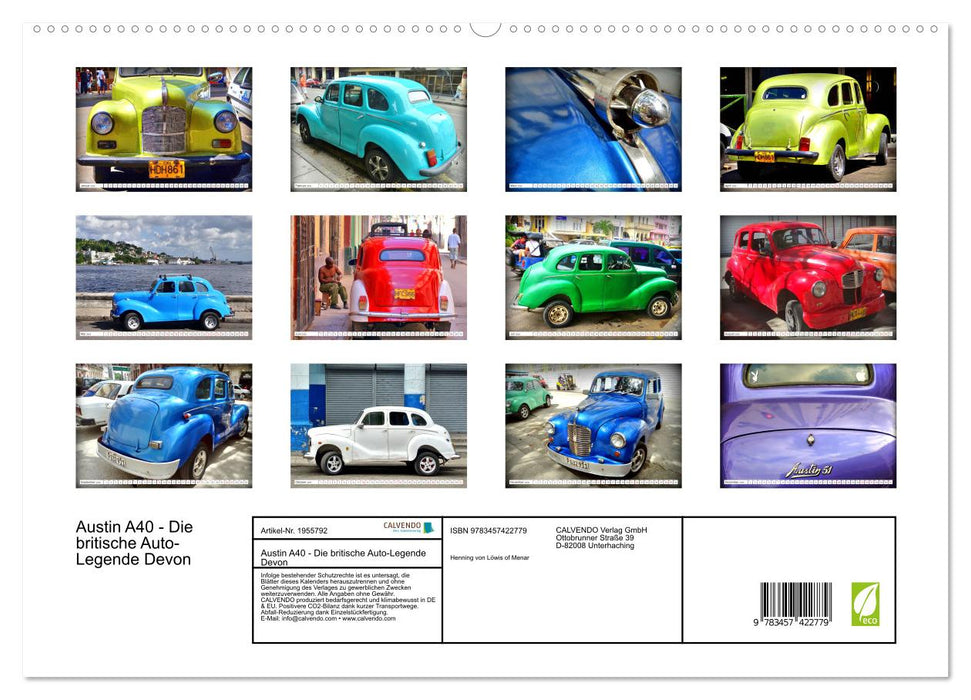Toggle the blue Austin seaside photo
Screen dimensions: 971x700
tap(164, 278)
